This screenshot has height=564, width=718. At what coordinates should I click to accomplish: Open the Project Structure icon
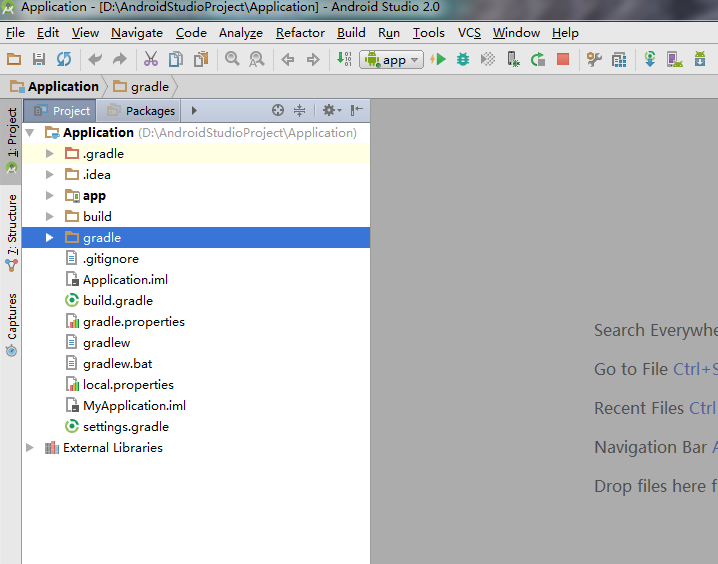click(x=619, y=60)
